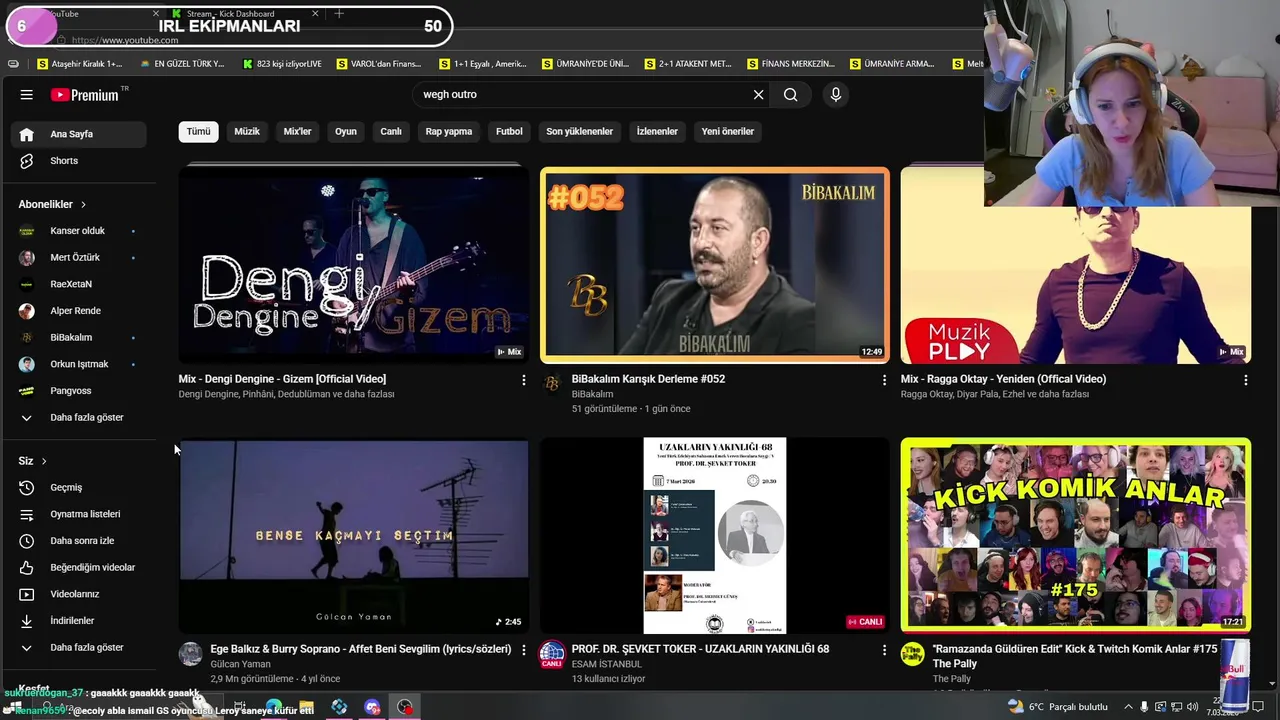Select the Yeni öneriler chip
Viewport: 1280px width, 720px height.
pos(728,132)
